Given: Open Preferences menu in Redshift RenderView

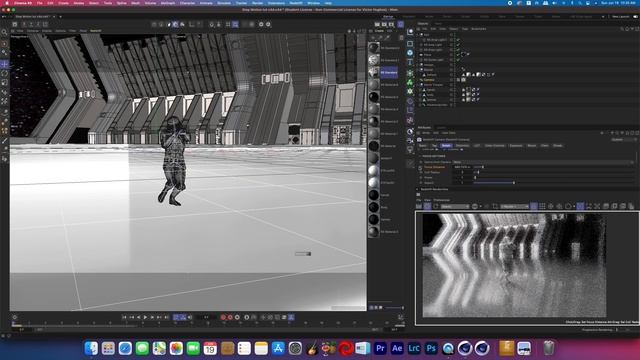Looking at the screenshot, I should click(x=441, y=200).
